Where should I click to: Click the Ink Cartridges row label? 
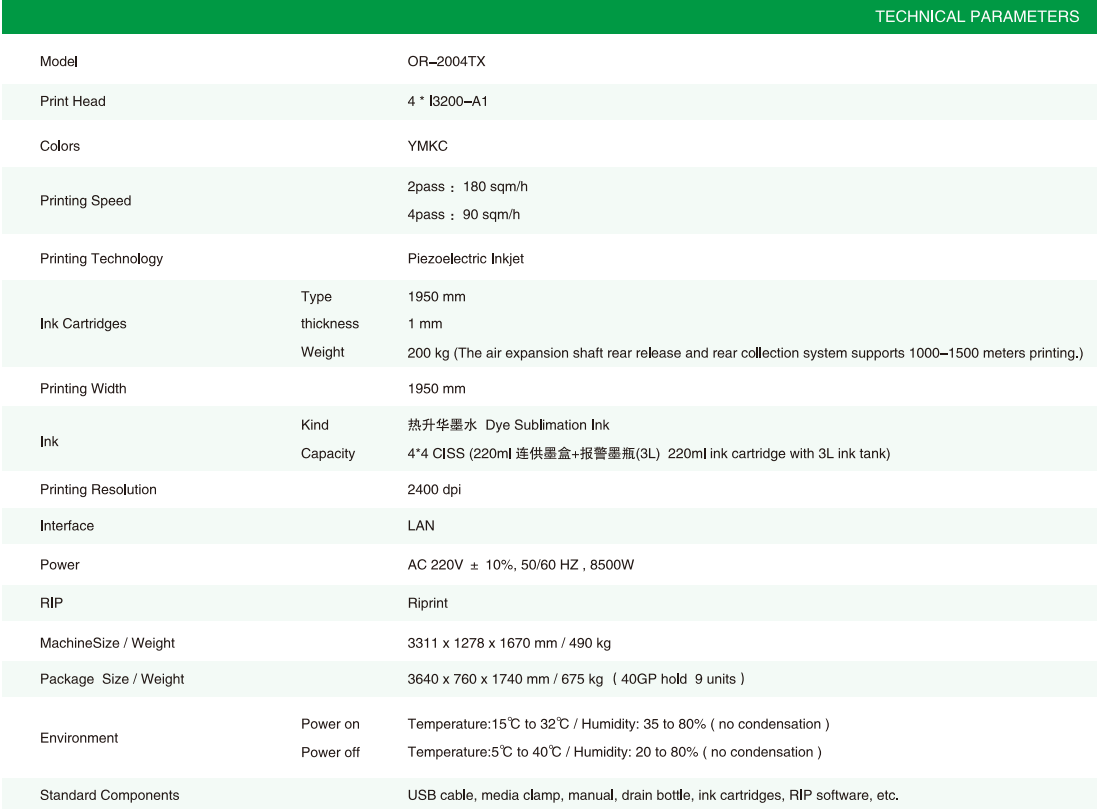(x=83, y=324)
